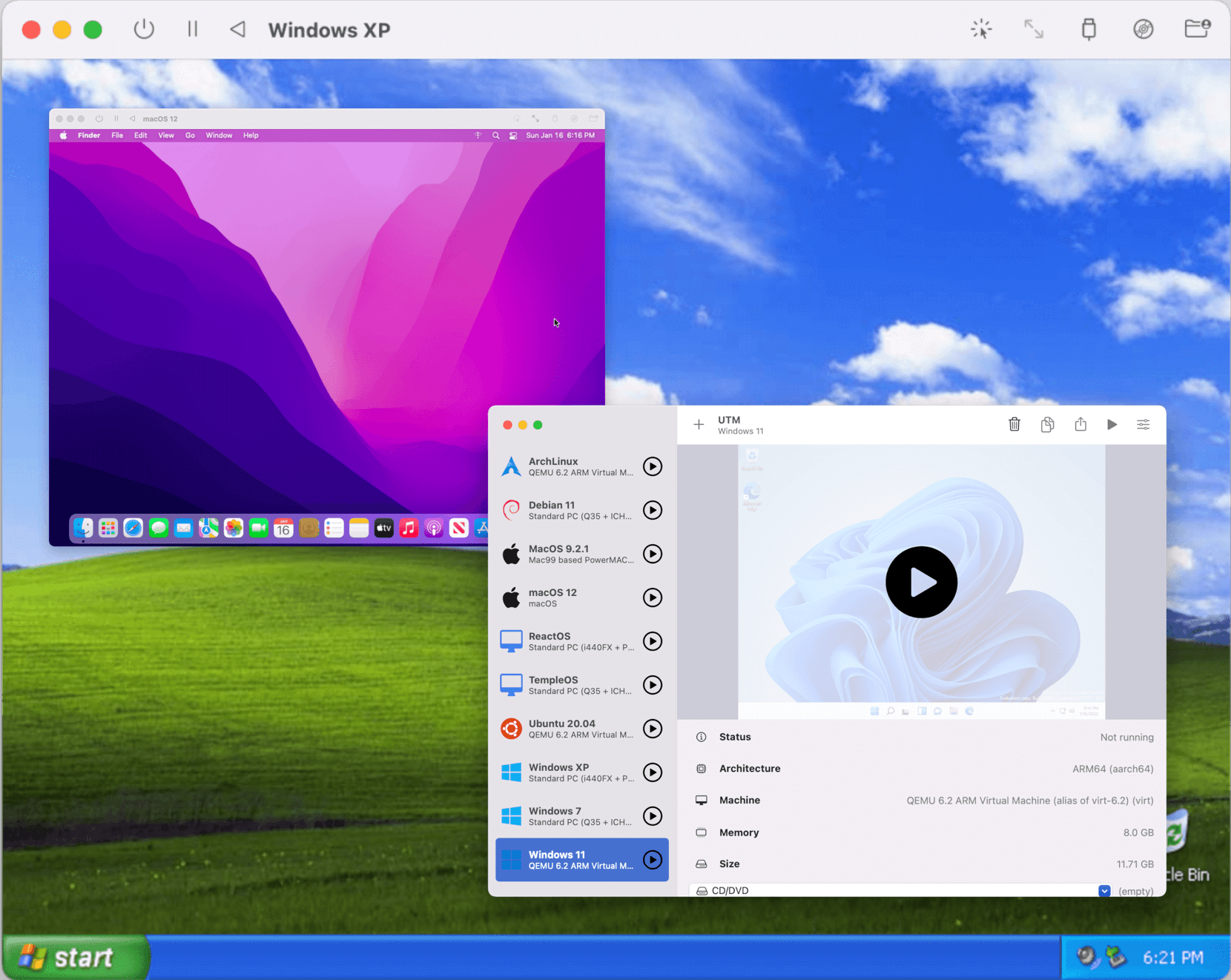Start the Windows 7 VM with its play button
The image size is (1231, 980).
coord(653,816)
